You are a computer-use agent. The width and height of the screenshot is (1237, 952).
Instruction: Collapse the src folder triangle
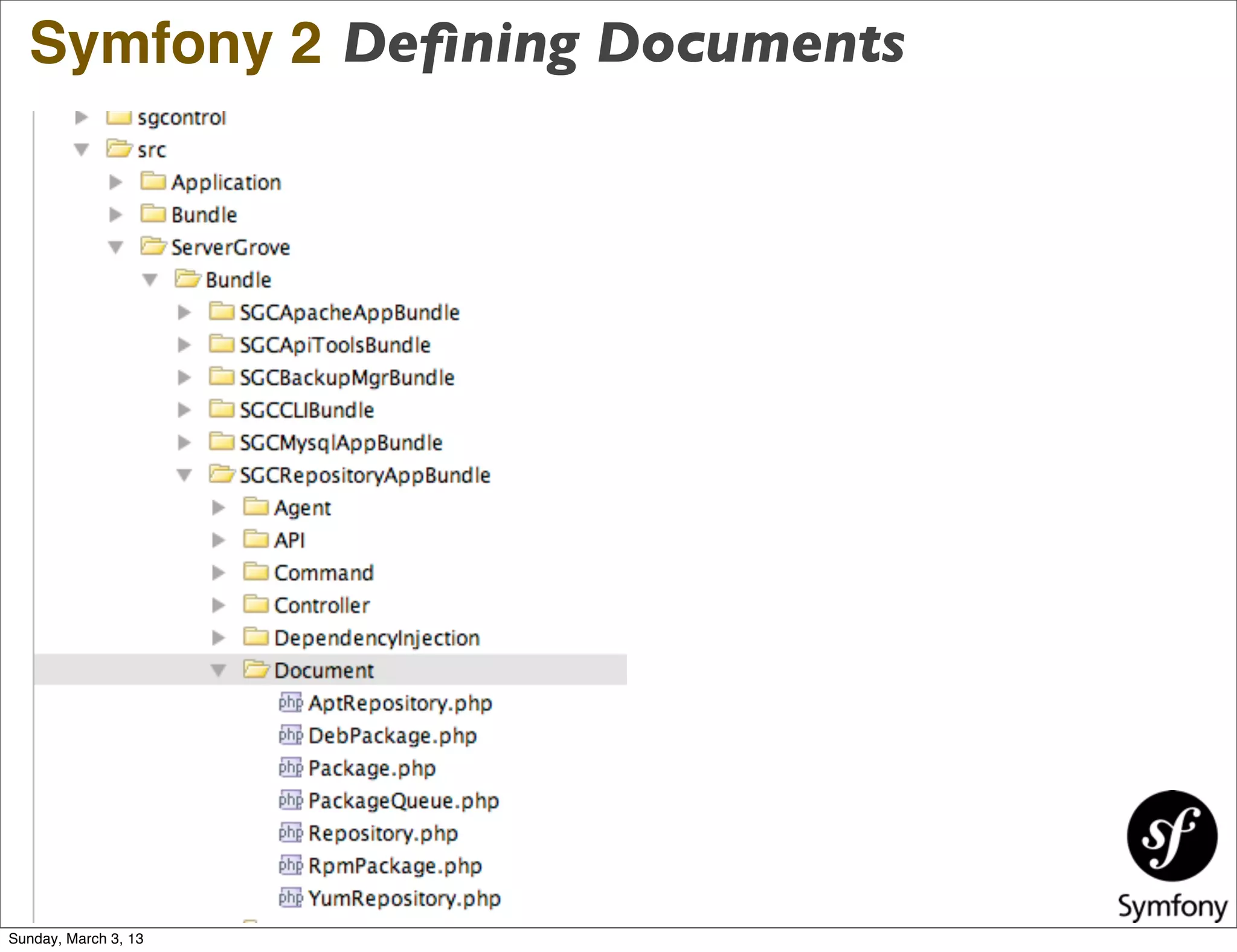tap(82, 149)
